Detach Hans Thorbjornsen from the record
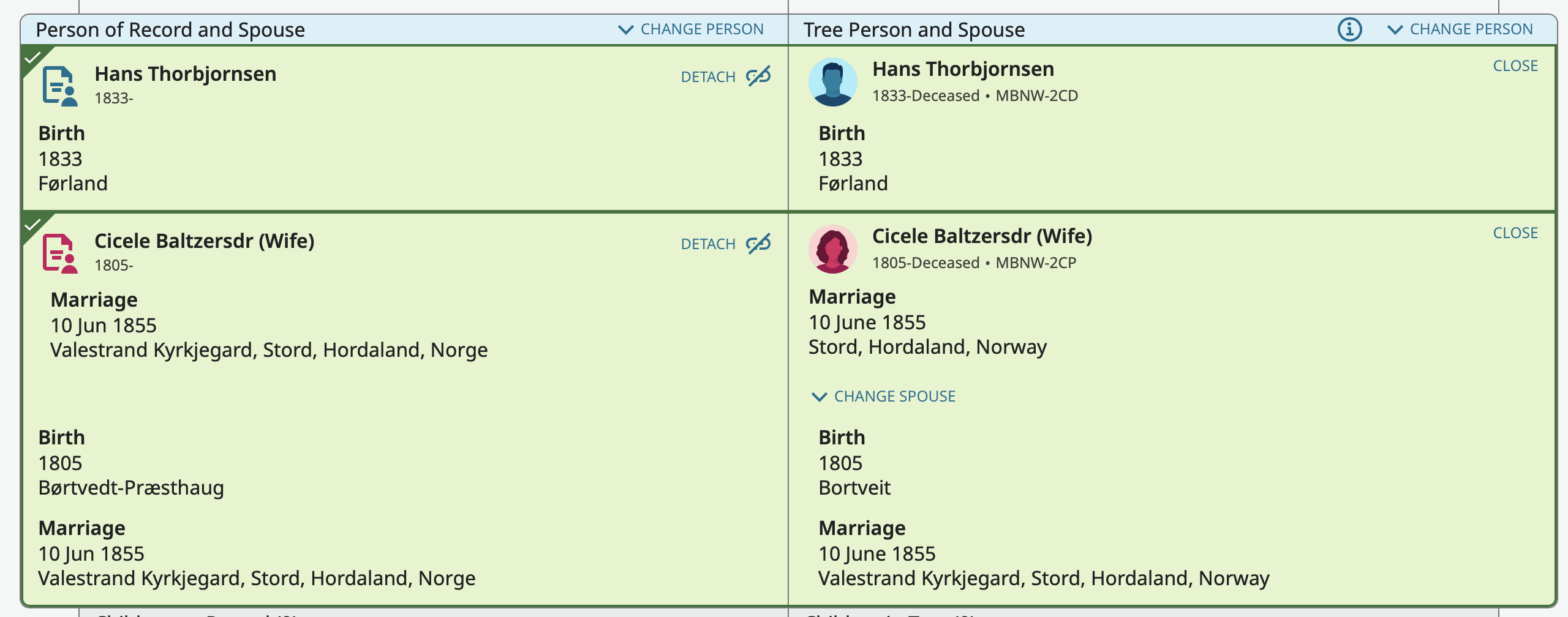 pyautogui.click(x=708, y=77)
